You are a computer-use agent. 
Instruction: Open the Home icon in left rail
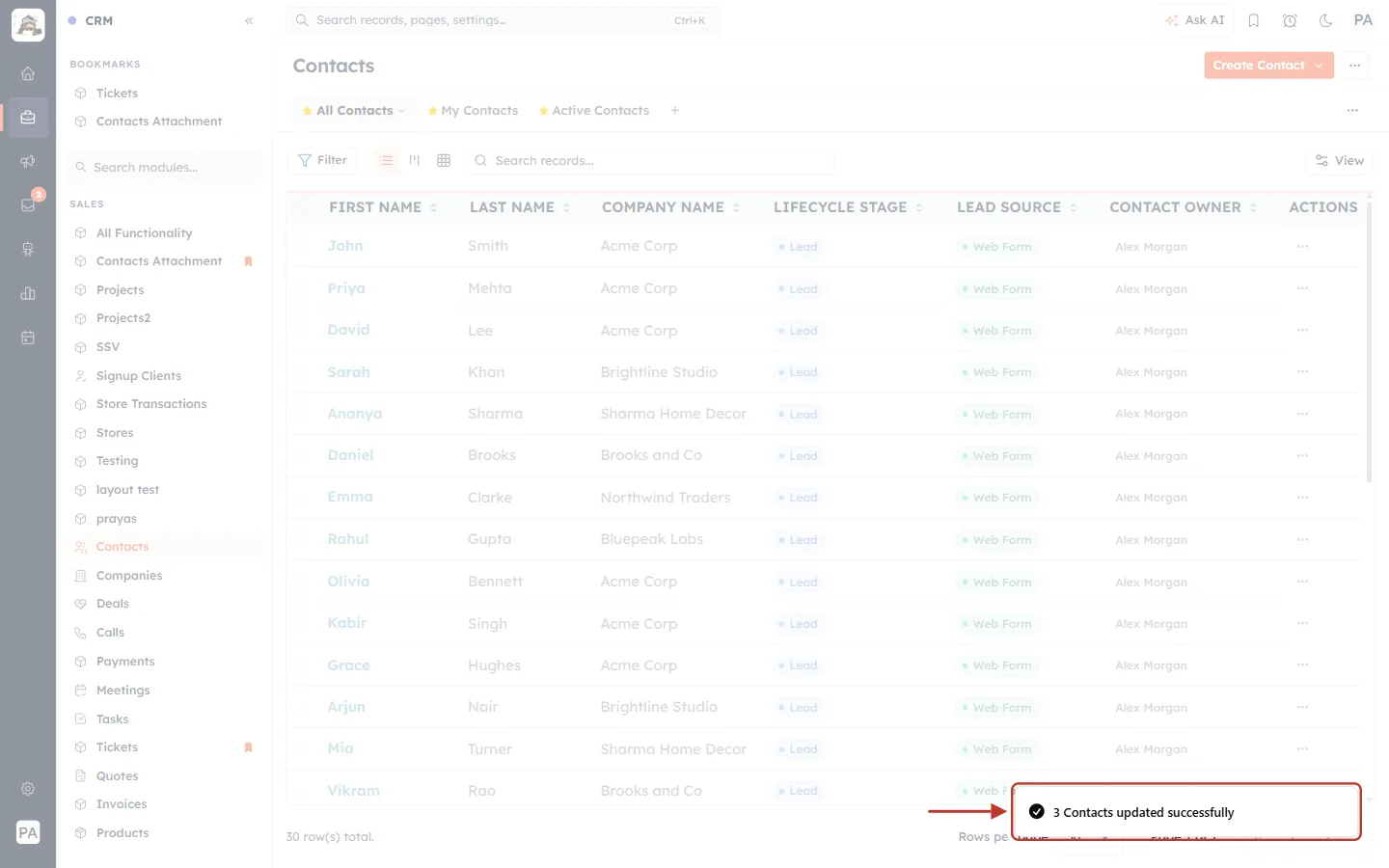coord(28,73)
